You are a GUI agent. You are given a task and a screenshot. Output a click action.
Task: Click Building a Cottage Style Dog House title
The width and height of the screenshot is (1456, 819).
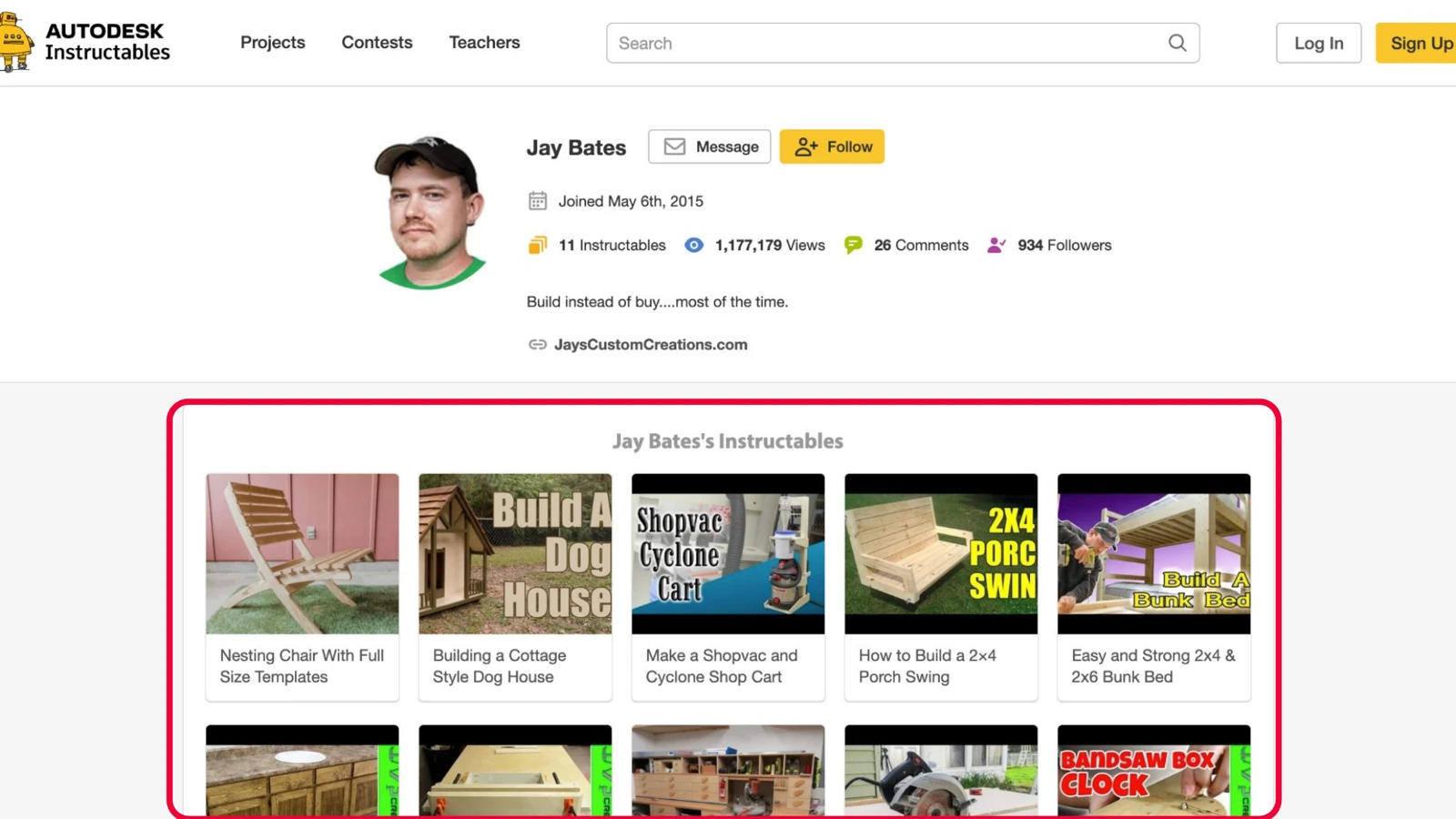click(500, 666)
